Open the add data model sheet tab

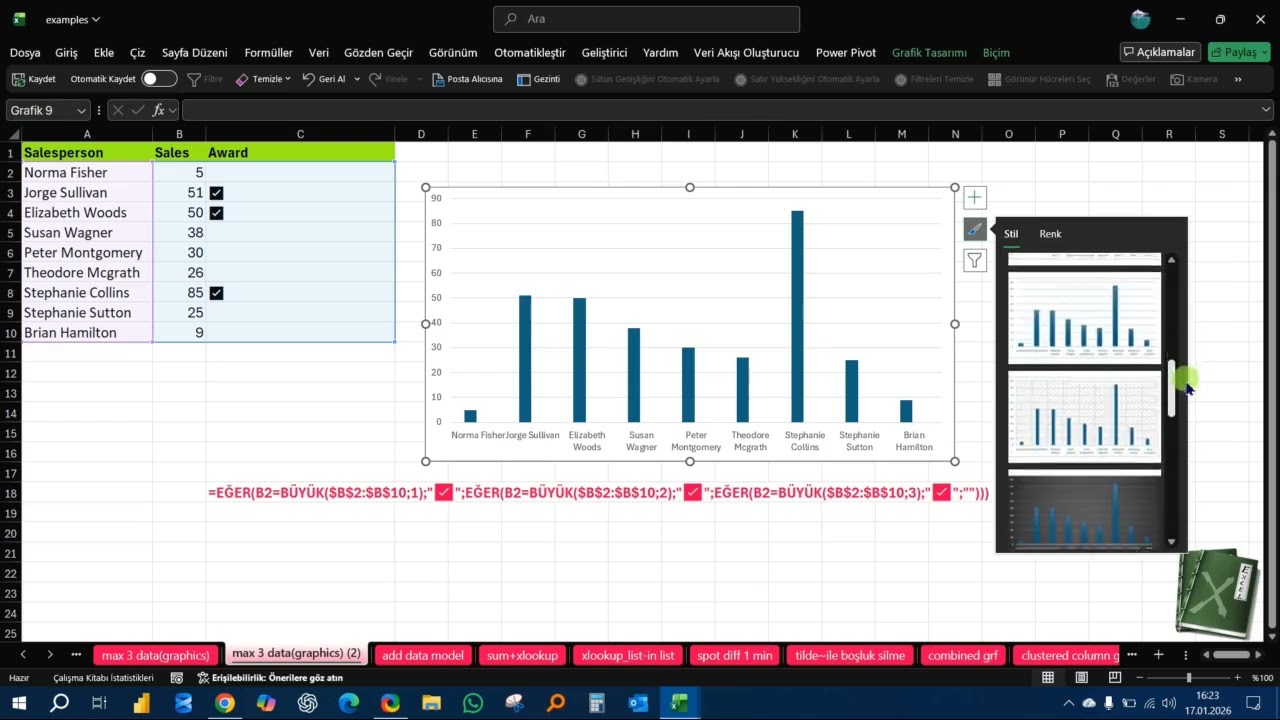point(423,655)
